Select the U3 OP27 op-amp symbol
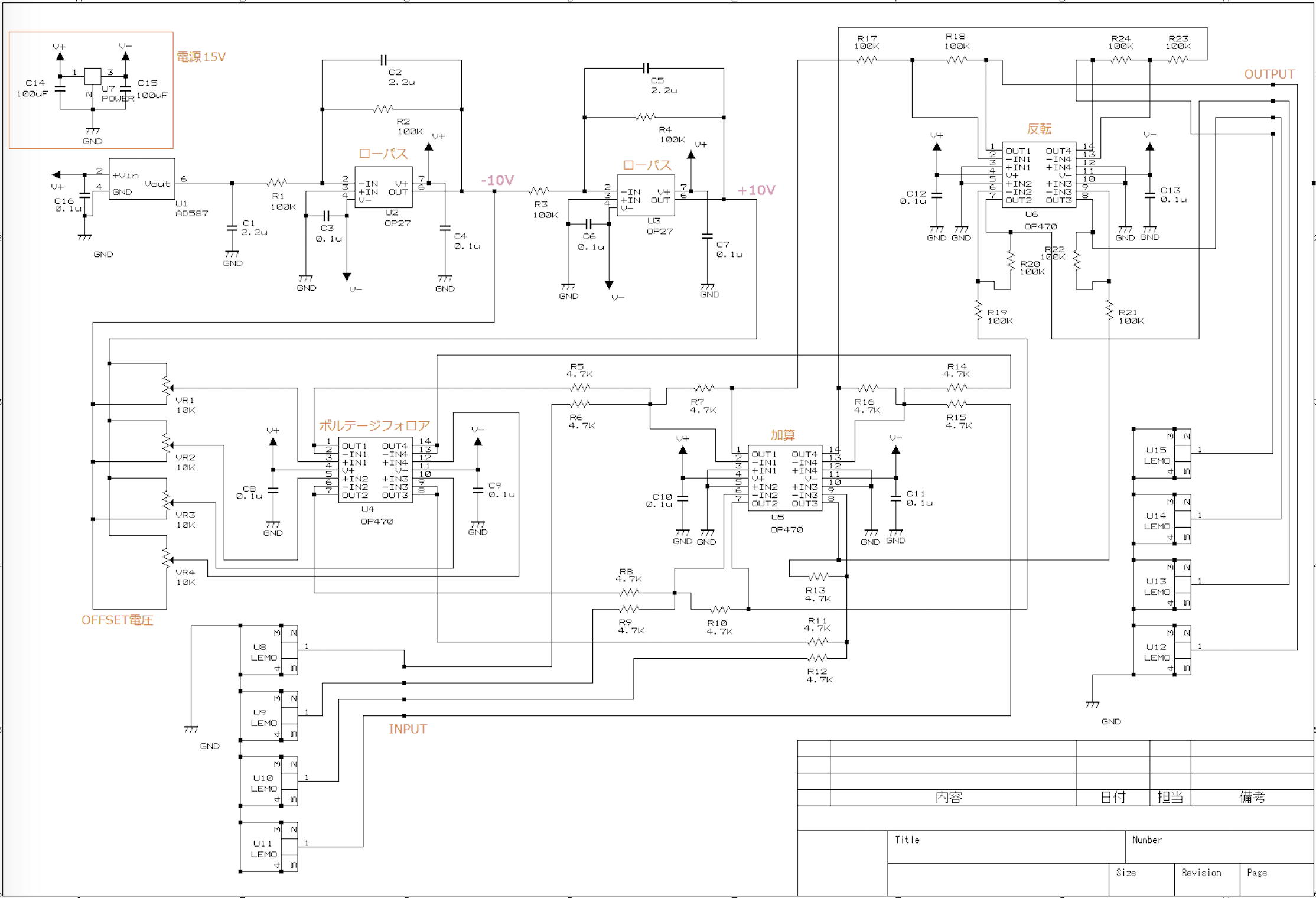 coord(645,196)
